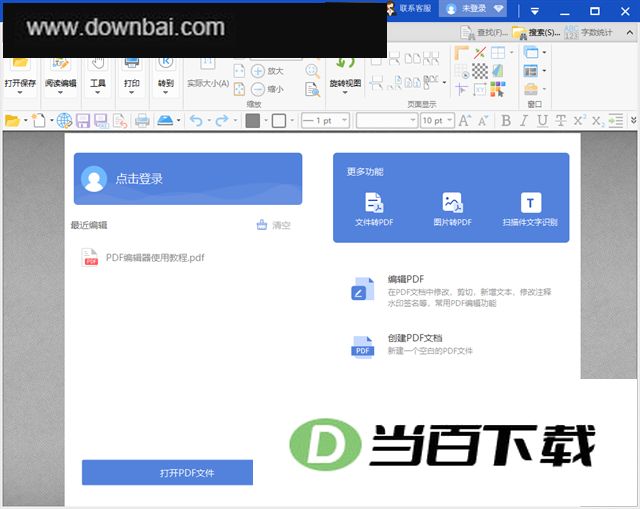
Task: Open line width 1 pt dropdown
Action: pyautogui.click(x=344, y=120)
